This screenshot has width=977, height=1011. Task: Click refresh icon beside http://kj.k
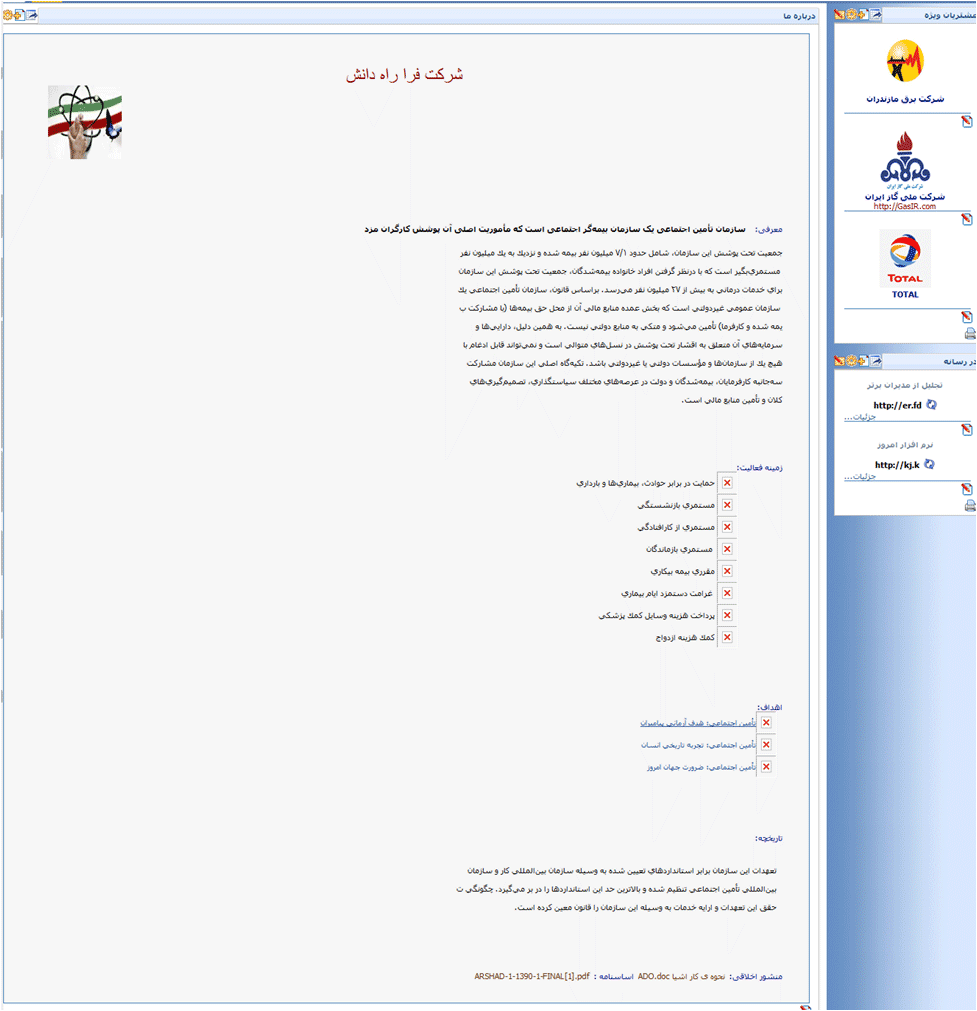tap(929, 464)
